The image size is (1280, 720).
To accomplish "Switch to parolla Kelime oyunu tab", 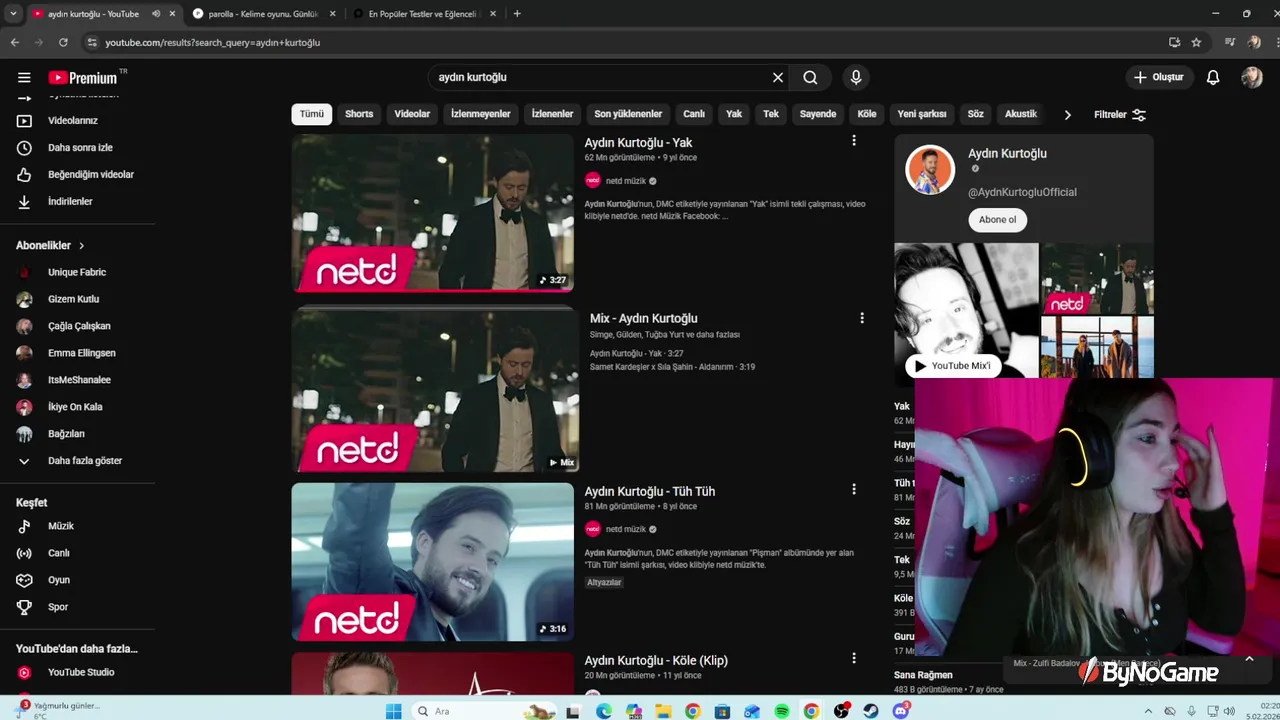I will [263, 14].
